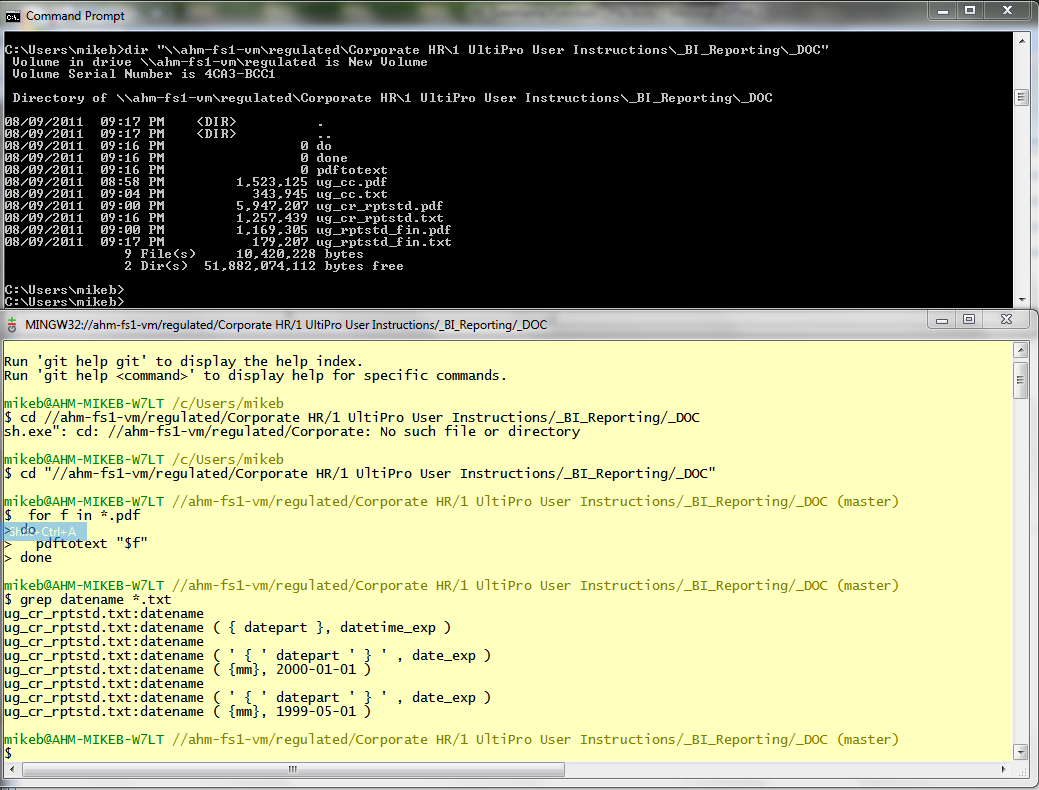The image size is (1039, 790).
Task: Click the Command Prompt scrollbar down arrow
Action: tap(1022, 299)
